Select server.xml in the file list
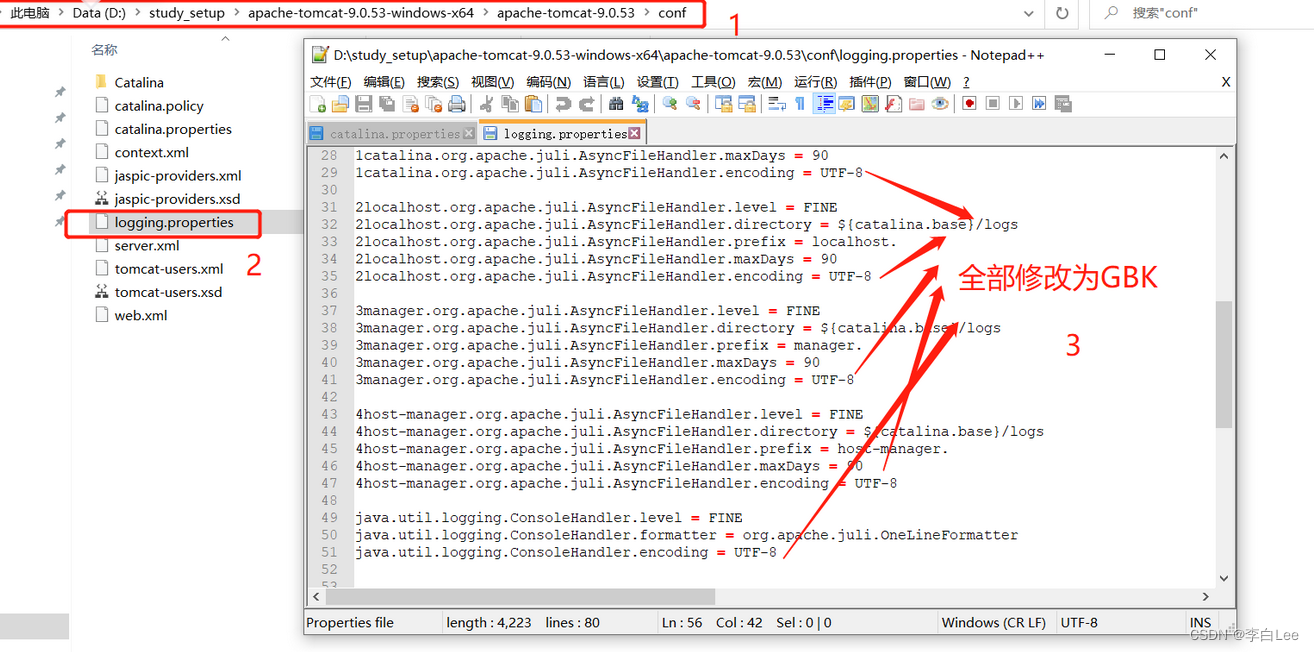Screen dimensions: 1314x652 (x=147, y=245)
